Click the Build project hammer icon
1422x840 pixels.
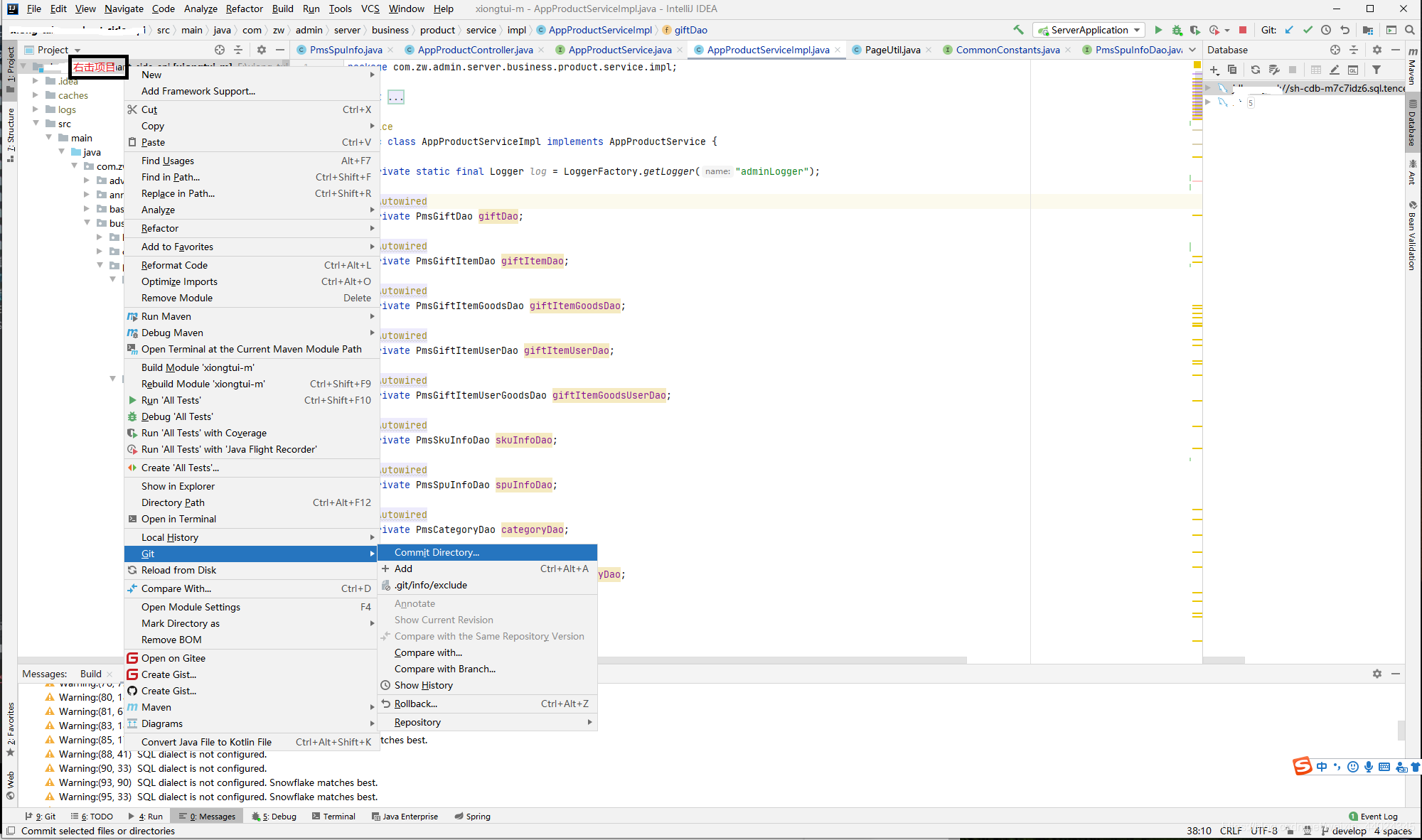[1018, 30]
